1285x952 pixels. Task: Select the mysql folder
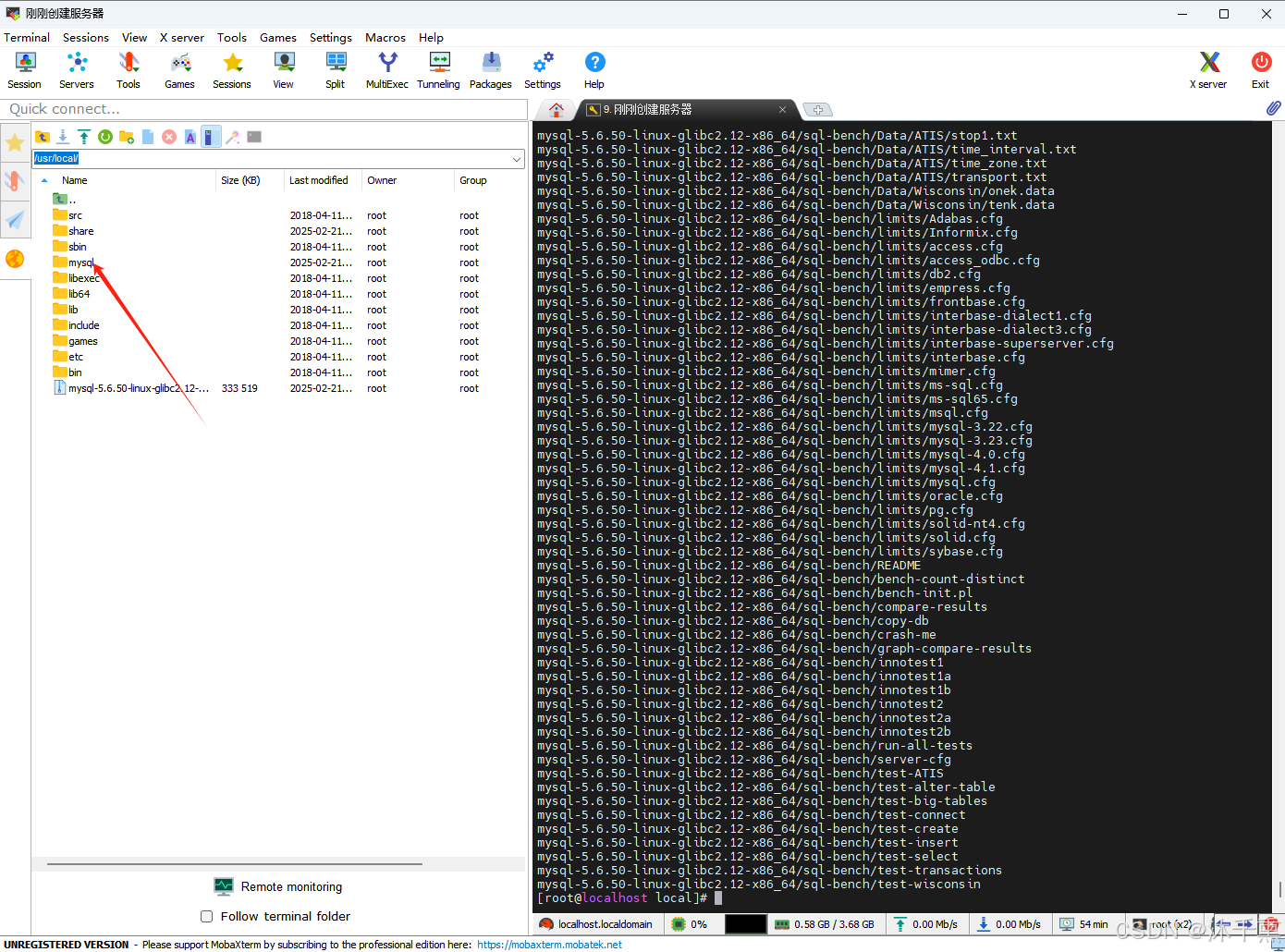(x=81, y=262)
